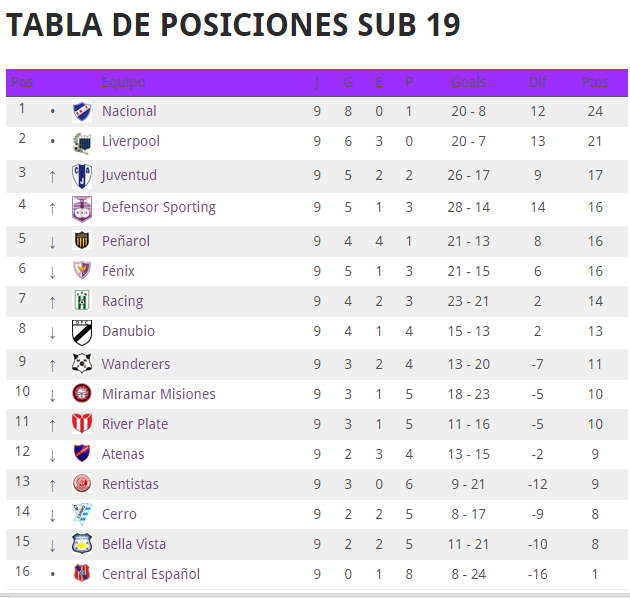This screenshot has width=630, height=598.
Task: Open the Fénix team link
Action: pos(118,271)
